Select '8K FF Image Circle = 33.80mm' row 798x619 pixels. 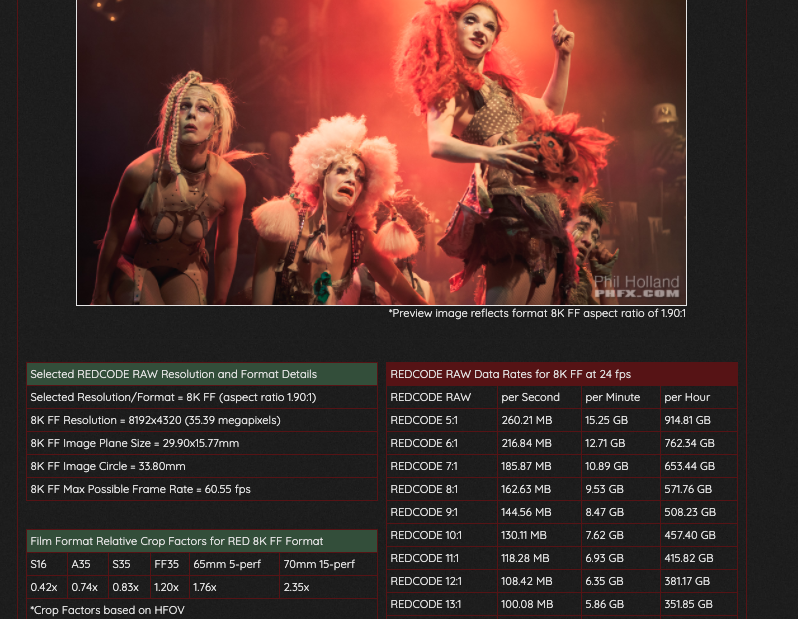click(x=202, y=466)
